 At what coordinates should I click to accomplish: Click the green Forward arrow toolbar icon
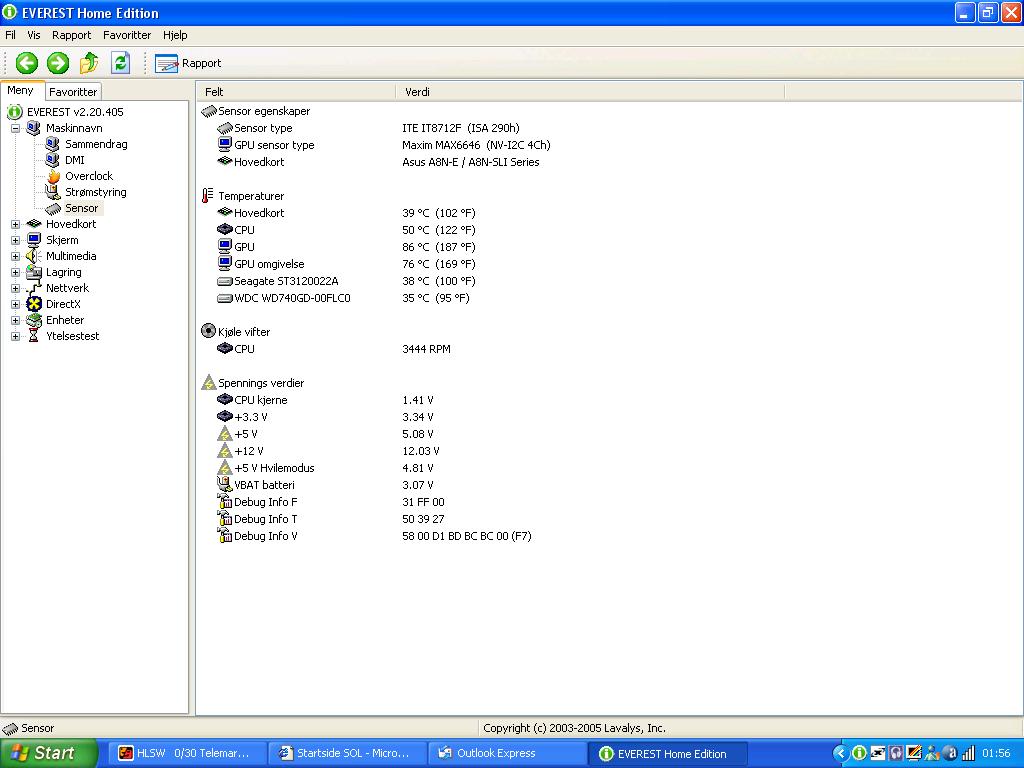(x=57, y=63)
